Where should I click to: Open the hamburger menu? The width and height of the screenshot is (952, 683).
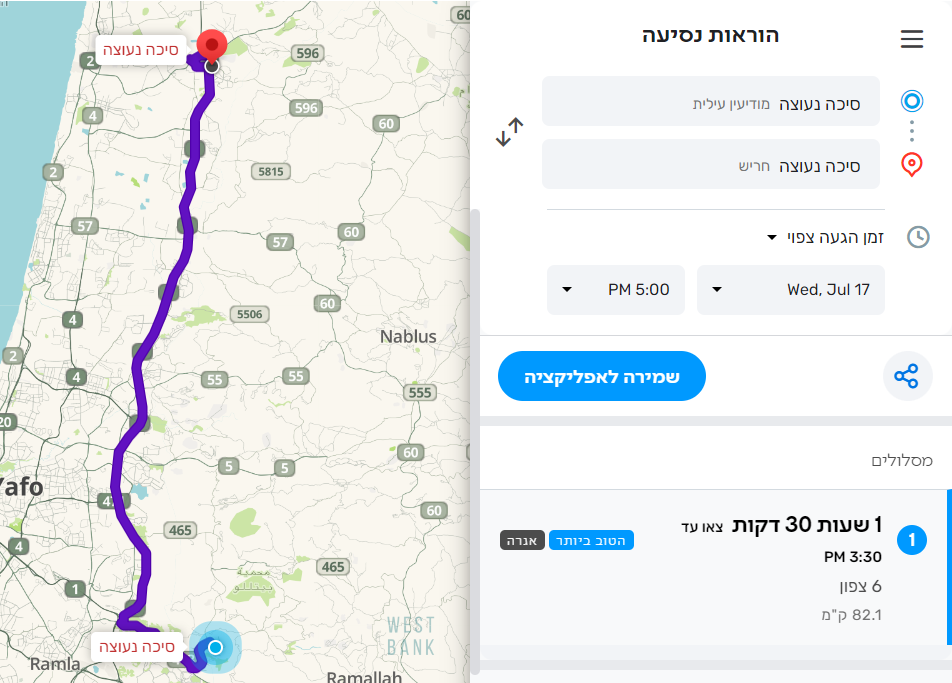pos(911,39)
